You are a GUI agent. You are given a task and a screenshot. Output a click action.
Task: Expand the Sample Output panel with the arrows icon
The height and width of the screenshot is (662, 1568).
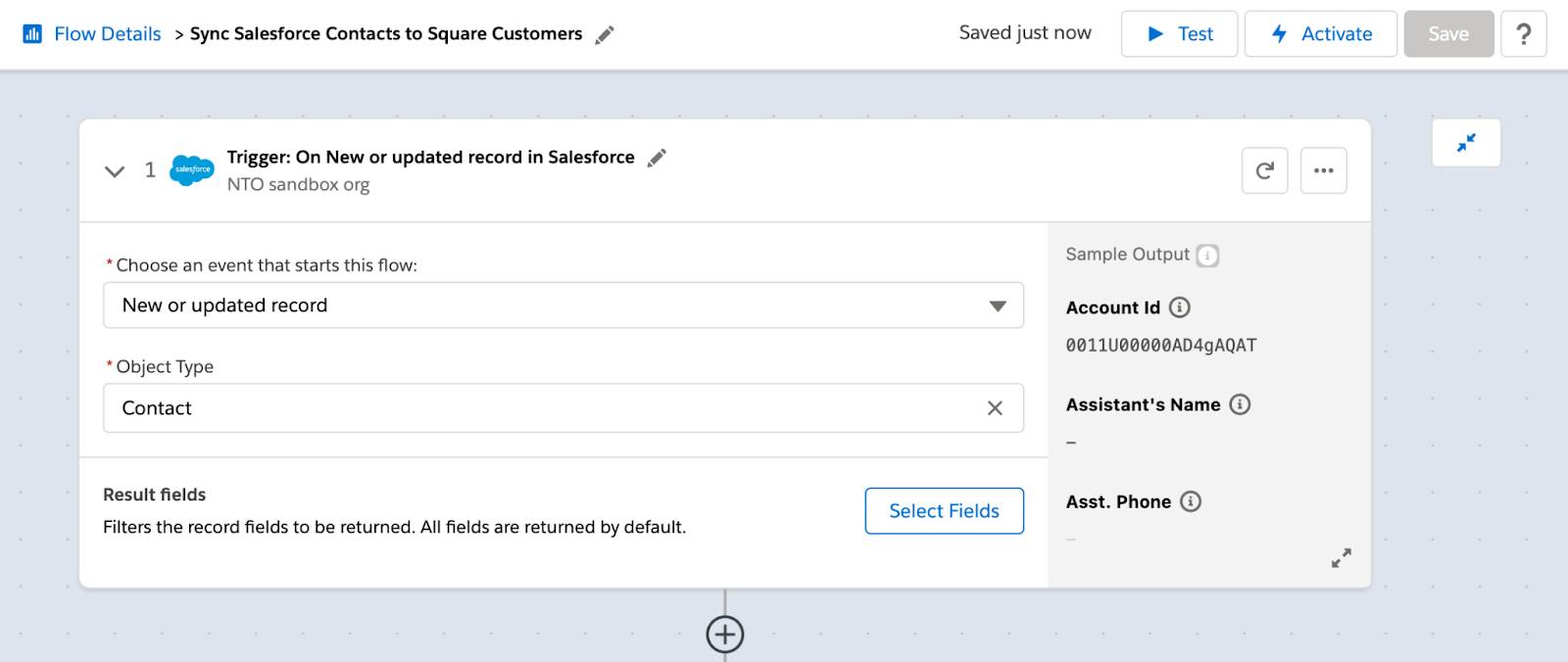1342,558
